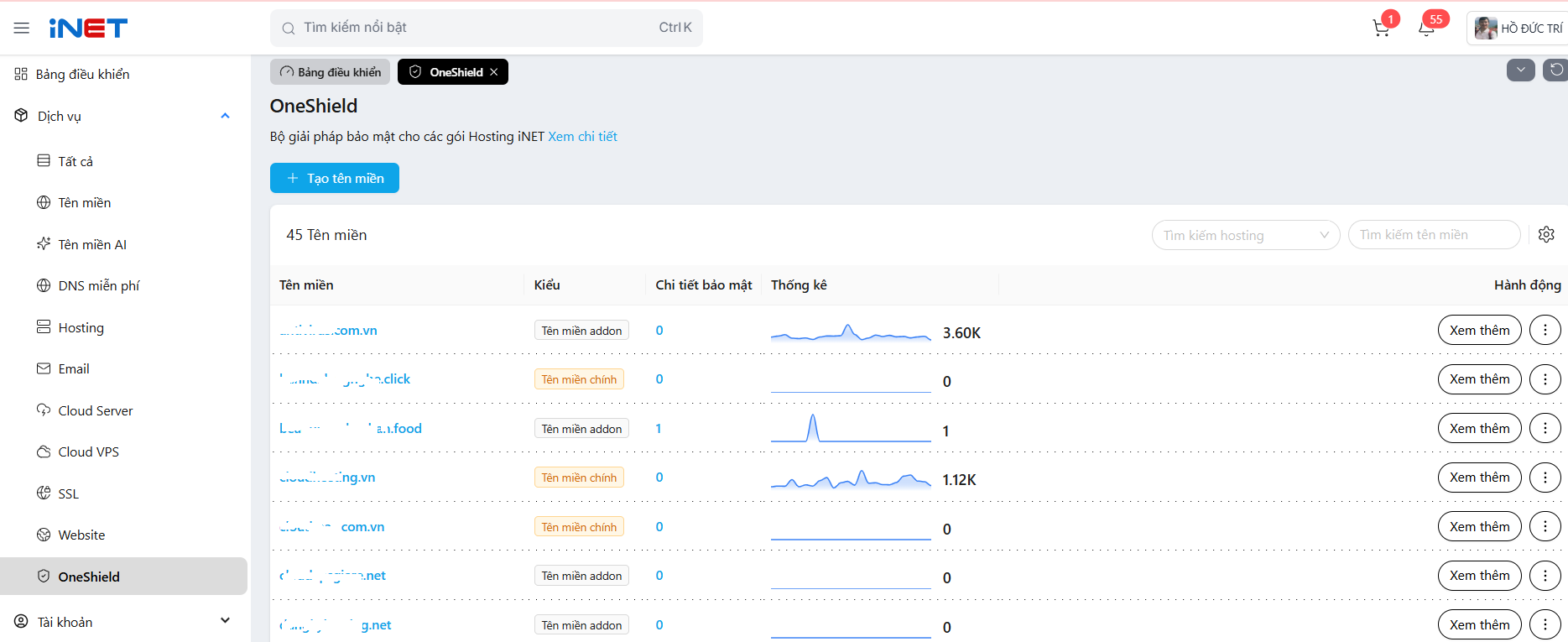Screen dimensions: 1568x642
Task: Click the 45 Tên miền count text
Action: (x=326, y=235)
